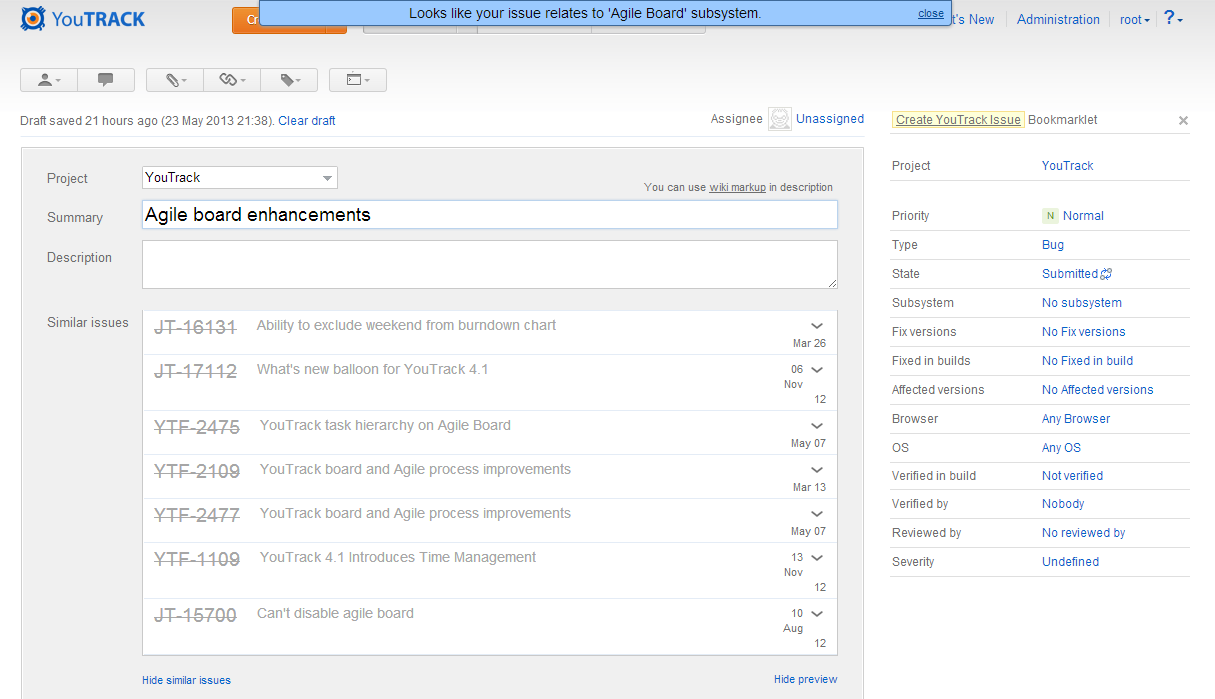
Task: Open the root user menu
Action: click(1135, 20)
